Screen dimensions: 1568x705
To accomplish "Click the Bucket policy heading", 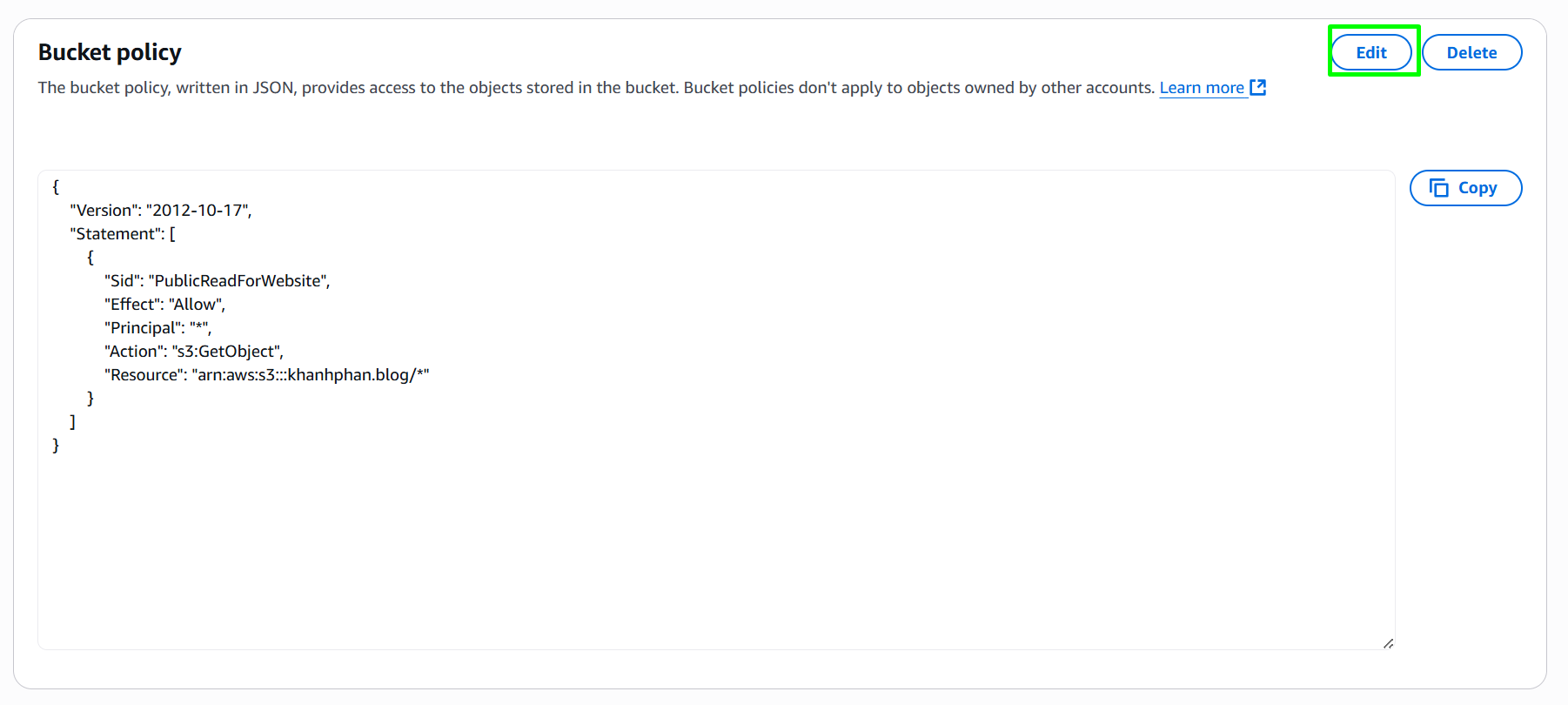I will [x=110, y=52].
